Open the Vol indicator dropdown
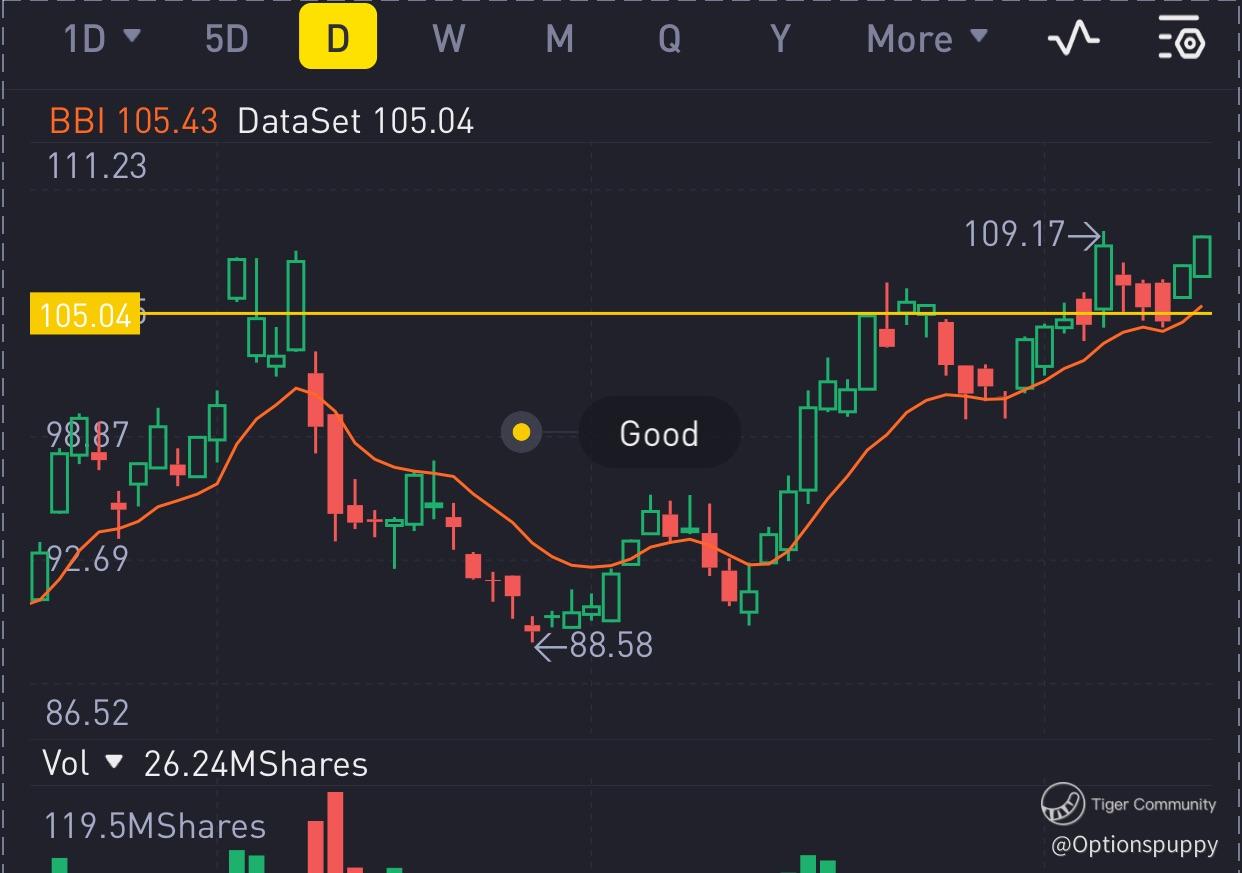Viewport: 1242px width, 873px height. [82, 764]
